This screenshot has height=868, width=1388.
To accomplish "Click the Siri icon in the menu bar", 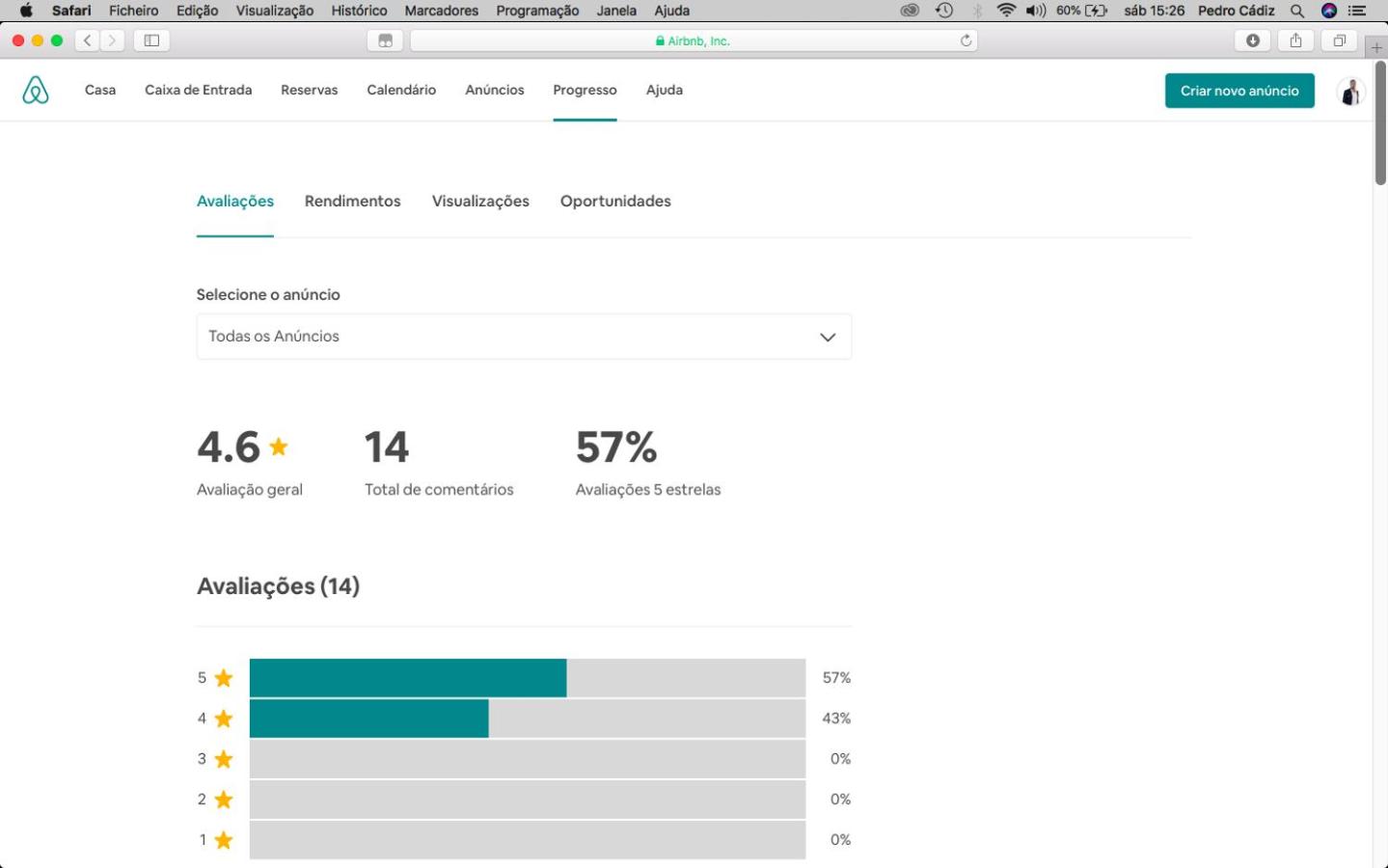I will (x=1329, y=11).
